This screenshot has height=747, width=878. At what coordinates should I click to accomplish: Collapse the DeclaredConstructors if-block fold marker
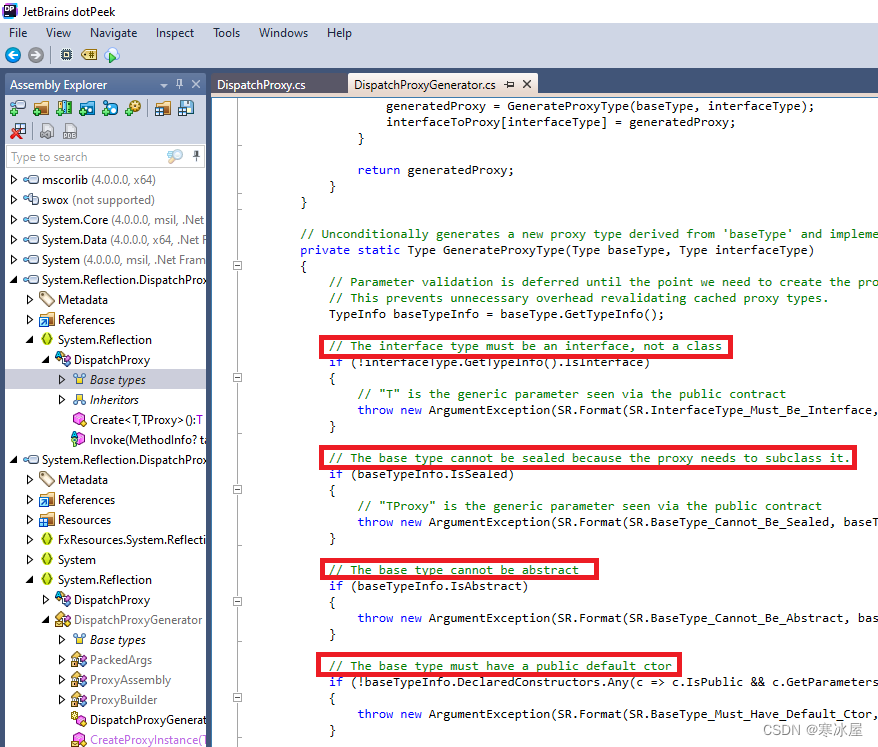pos(237,698)
